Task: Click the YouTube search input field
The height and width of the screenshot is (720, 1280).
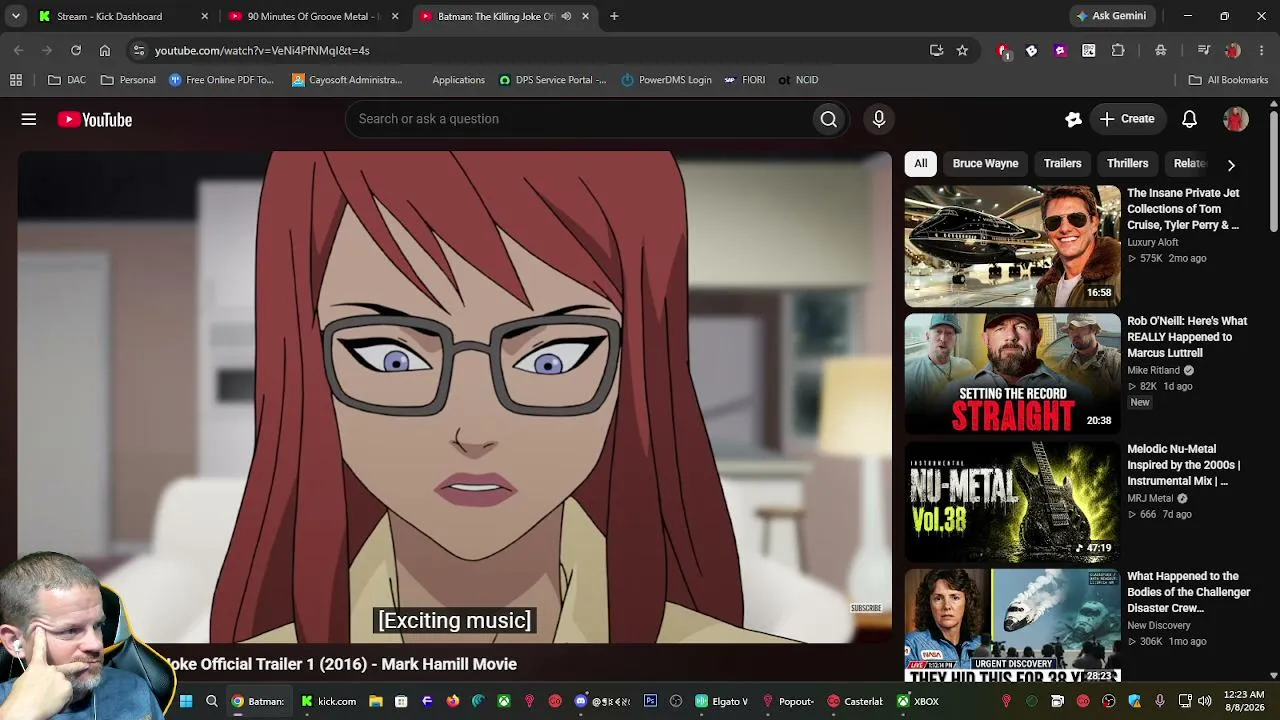Action: click(x=578, y=119)
